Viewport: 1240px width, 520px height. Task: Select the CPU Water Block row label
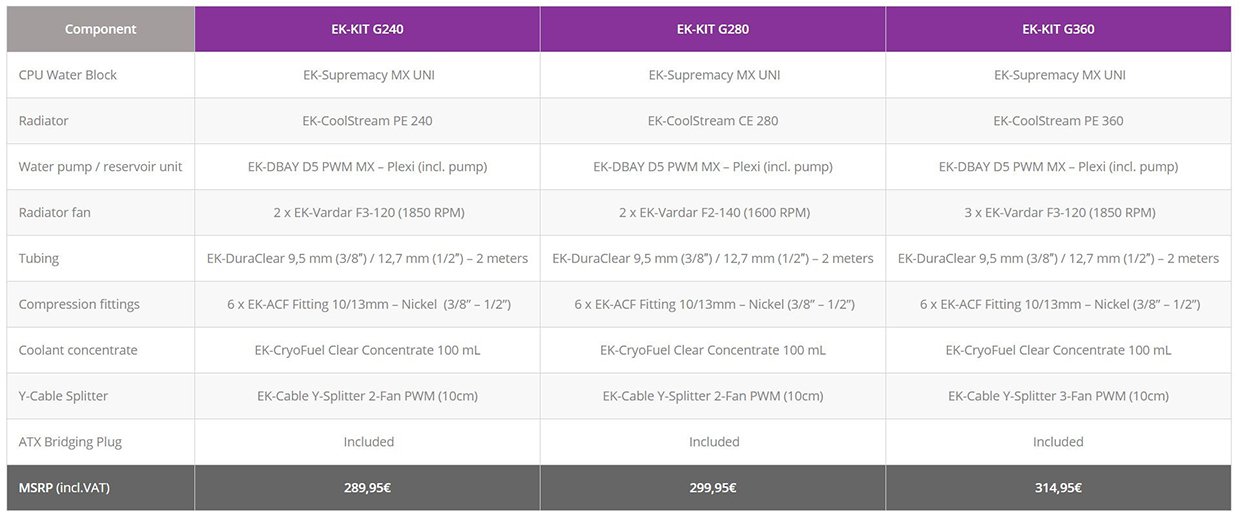click(x=68, y=75)
